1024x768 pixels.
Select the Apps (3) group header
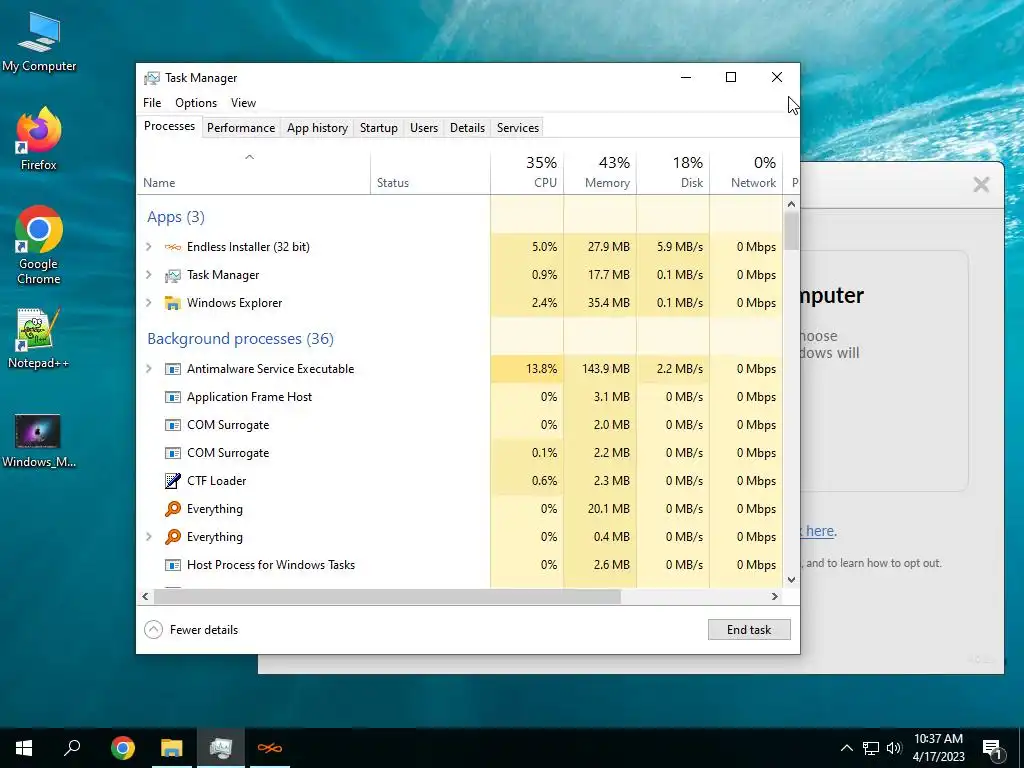(x=176, y=217)
